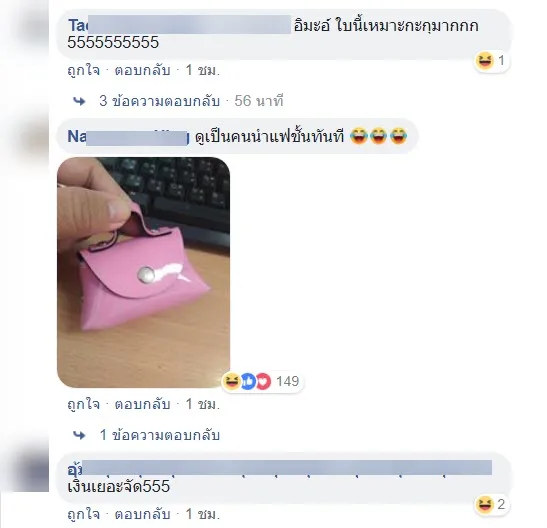Image resolution: width=547 pixels, height=528 pixels.
Task: Open the 149 reactions count
Action: 287,381
